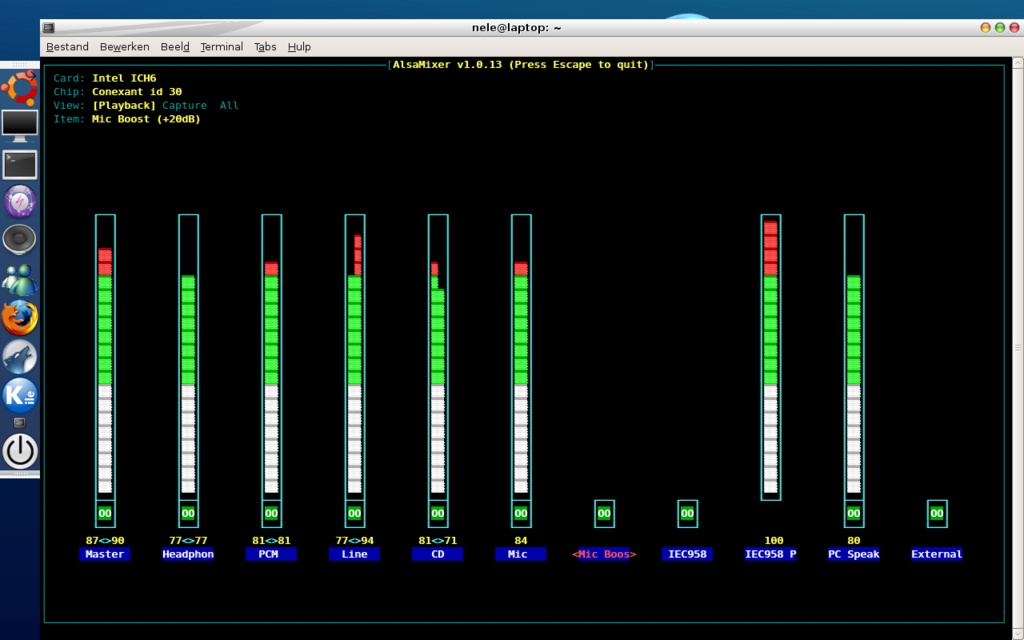This screenshot has width=1024, height=640.
Task: Open the blue K application icon
Action: pos(19,395)
